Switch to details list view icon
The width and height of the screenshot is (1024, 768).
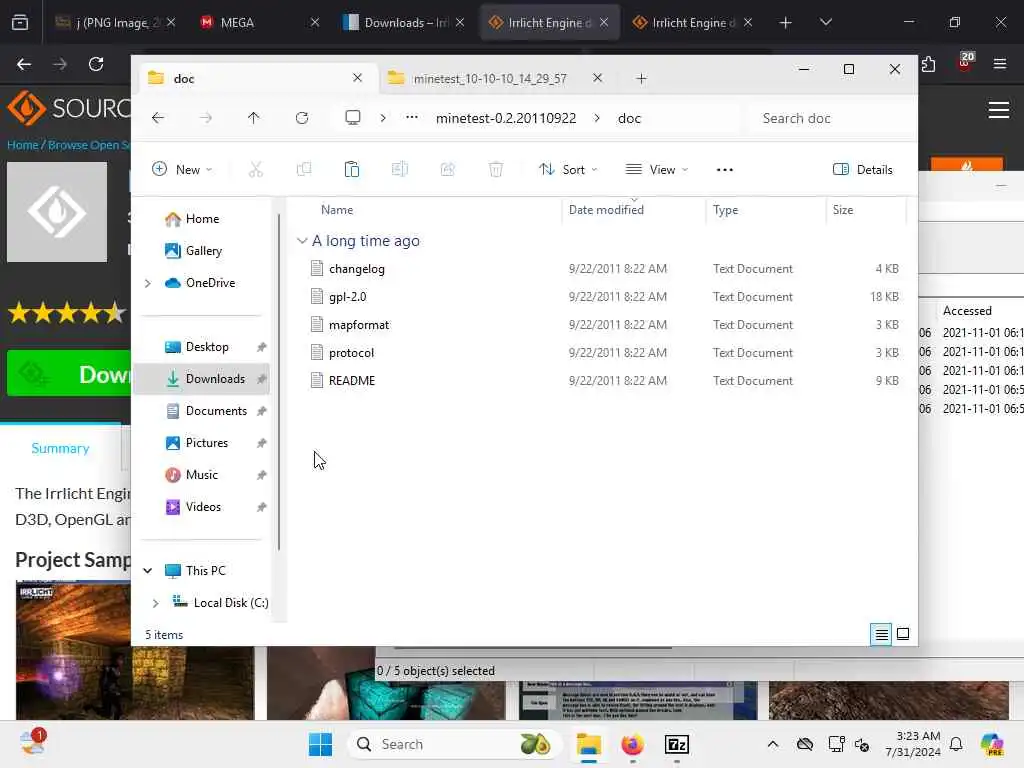point(881,634)
